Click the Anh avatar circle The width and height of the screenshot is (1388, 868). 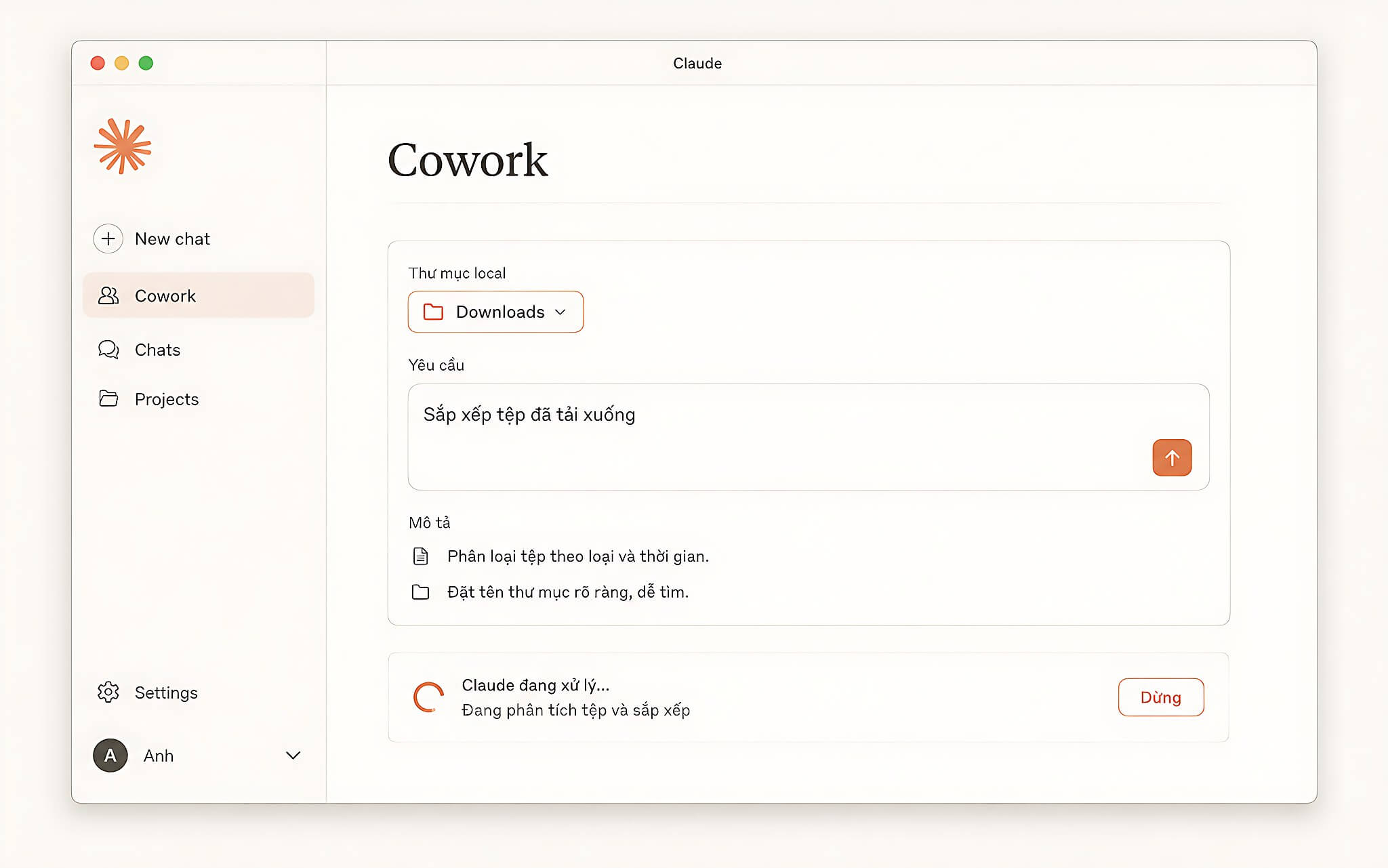click(110, 756)
